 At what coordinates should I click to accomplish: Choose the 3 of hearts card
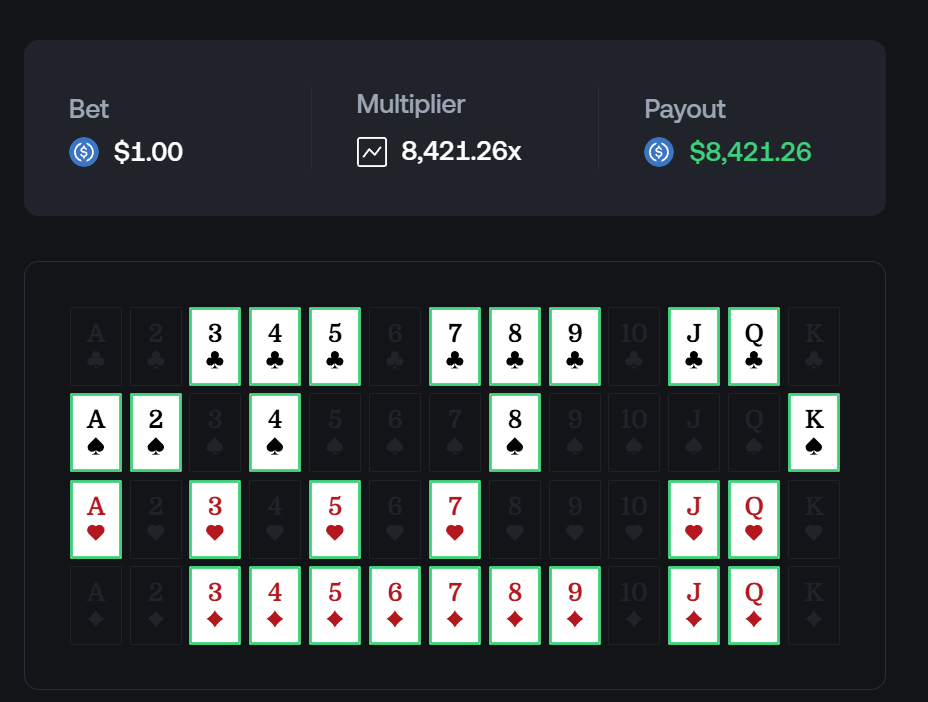215,520
